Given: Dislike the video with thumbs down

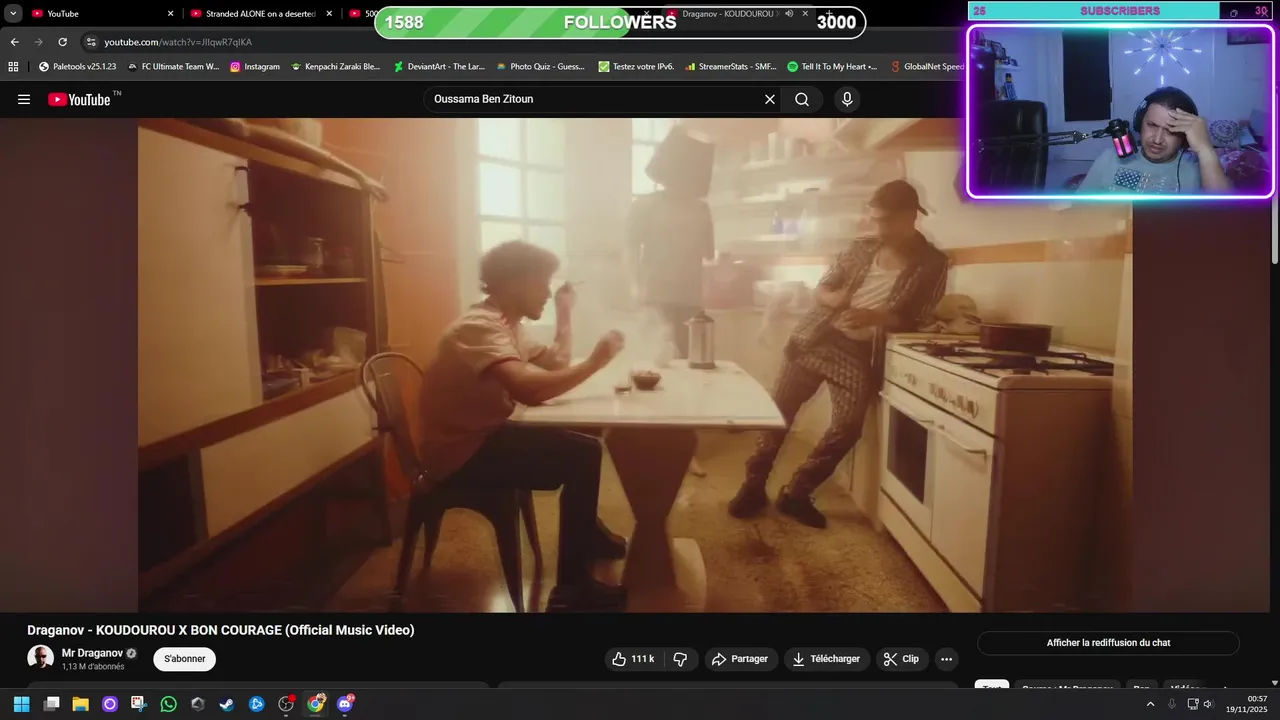Looking at the screenshot, I should [x=680, y=659].
